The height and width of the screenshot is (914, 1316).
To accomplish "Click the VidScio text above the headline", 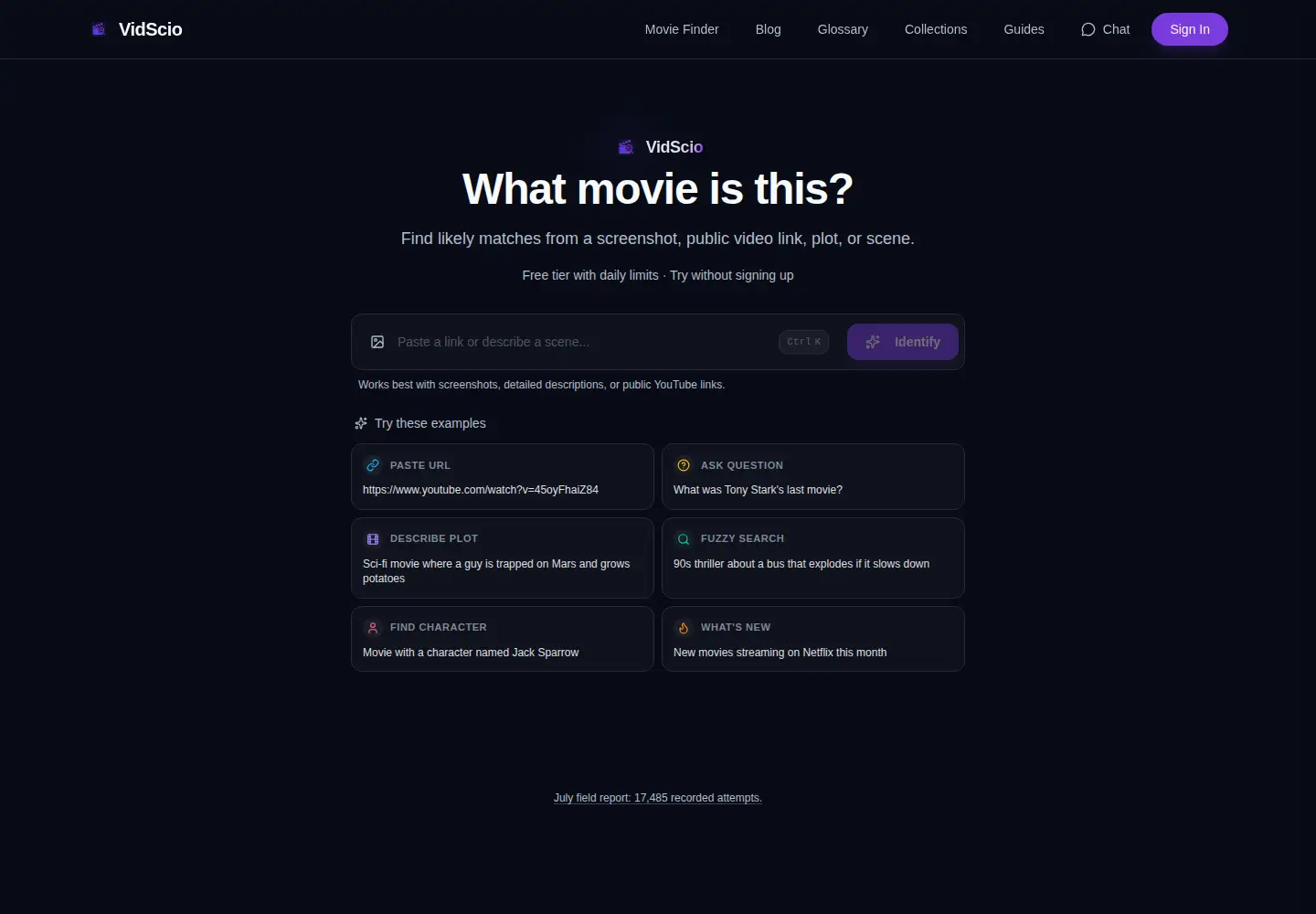I will pyautogui.click(x=674, y=147).
